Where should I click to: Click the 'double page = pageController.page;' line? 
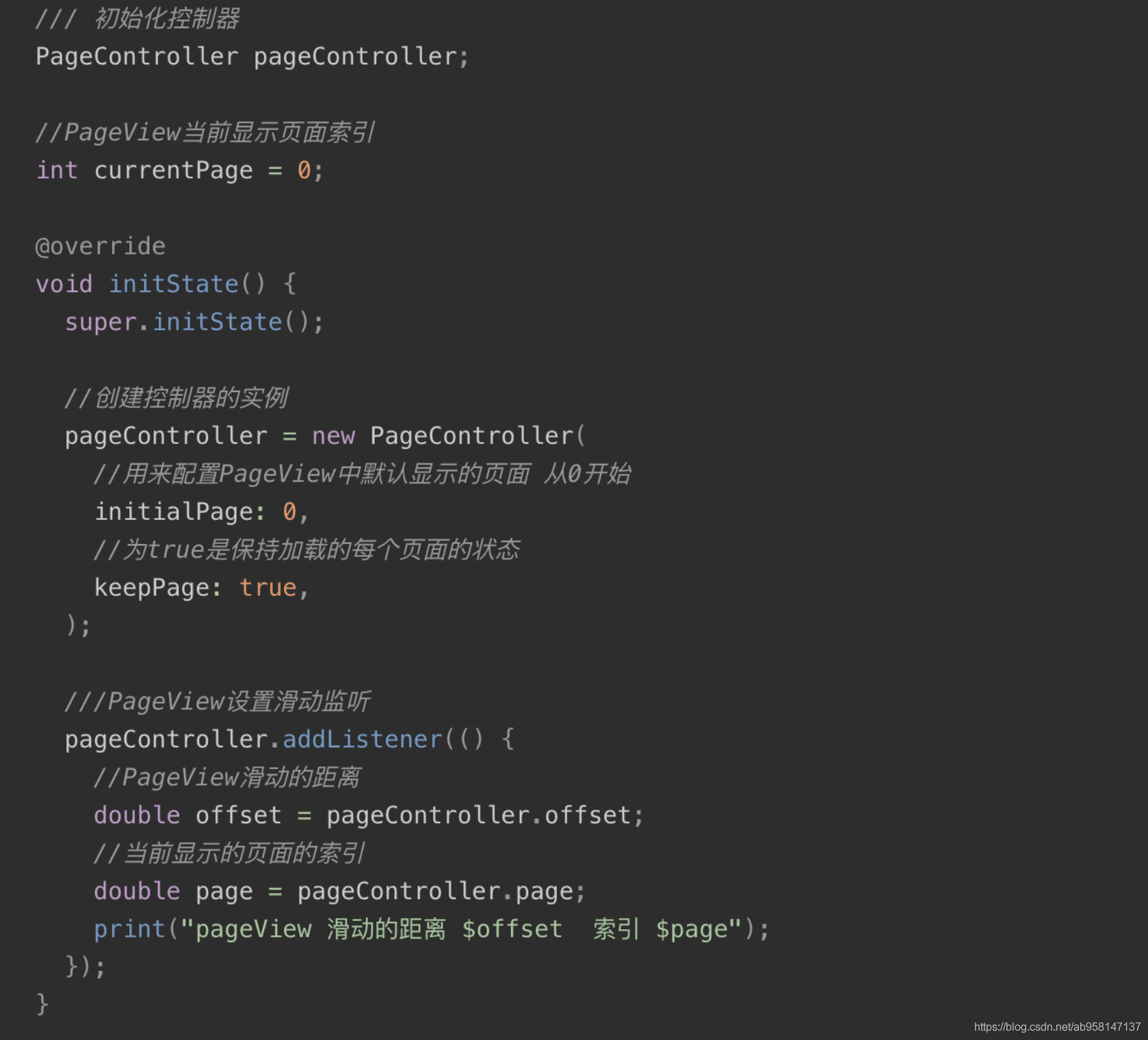[340, 892]
